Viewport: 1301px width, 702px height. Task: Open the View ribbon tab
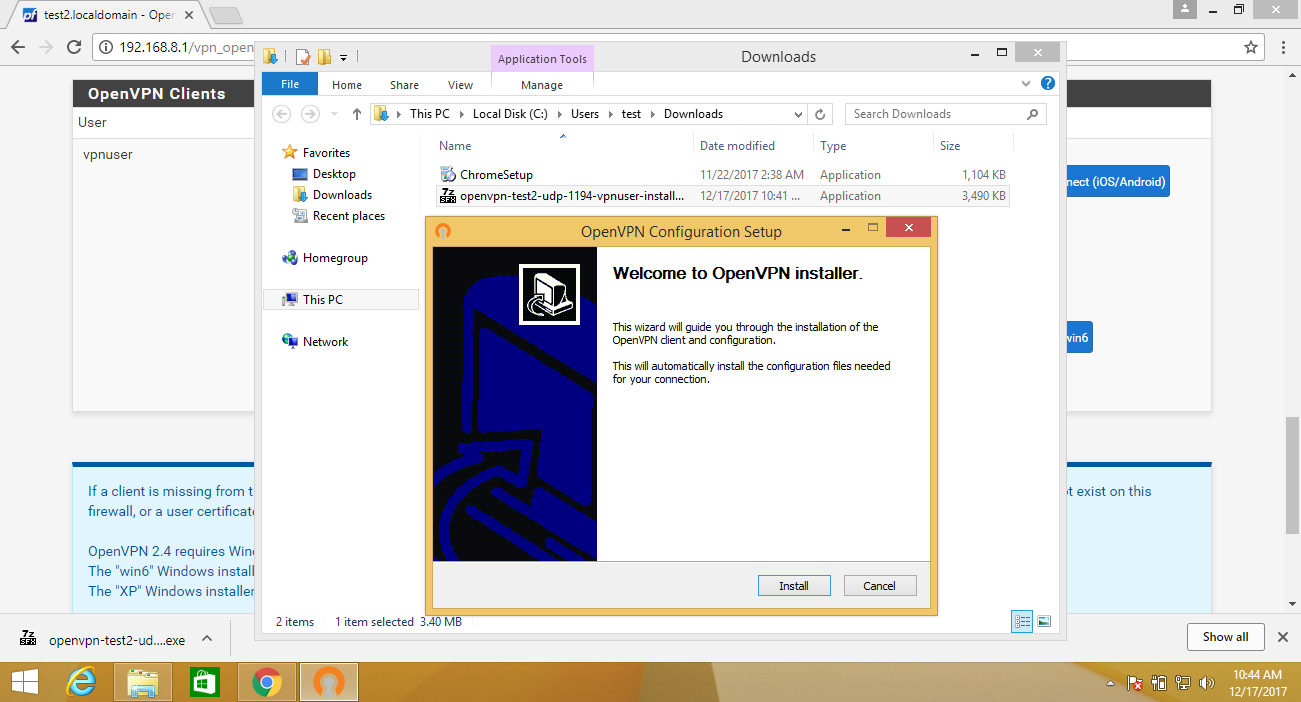click(461, 85)
